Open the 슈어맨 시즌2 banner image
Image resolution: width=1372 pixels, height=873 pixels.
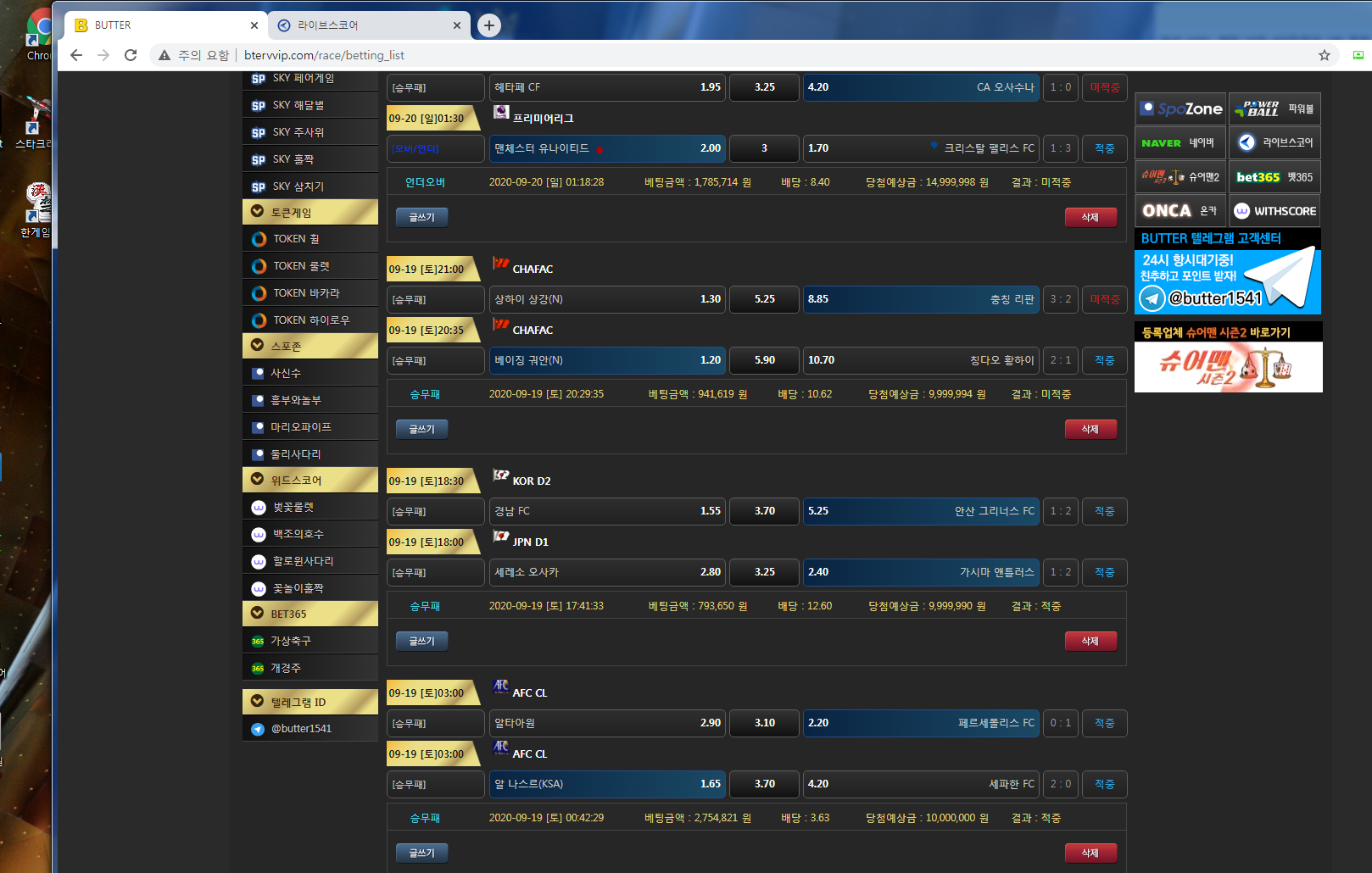point(1228,367)
